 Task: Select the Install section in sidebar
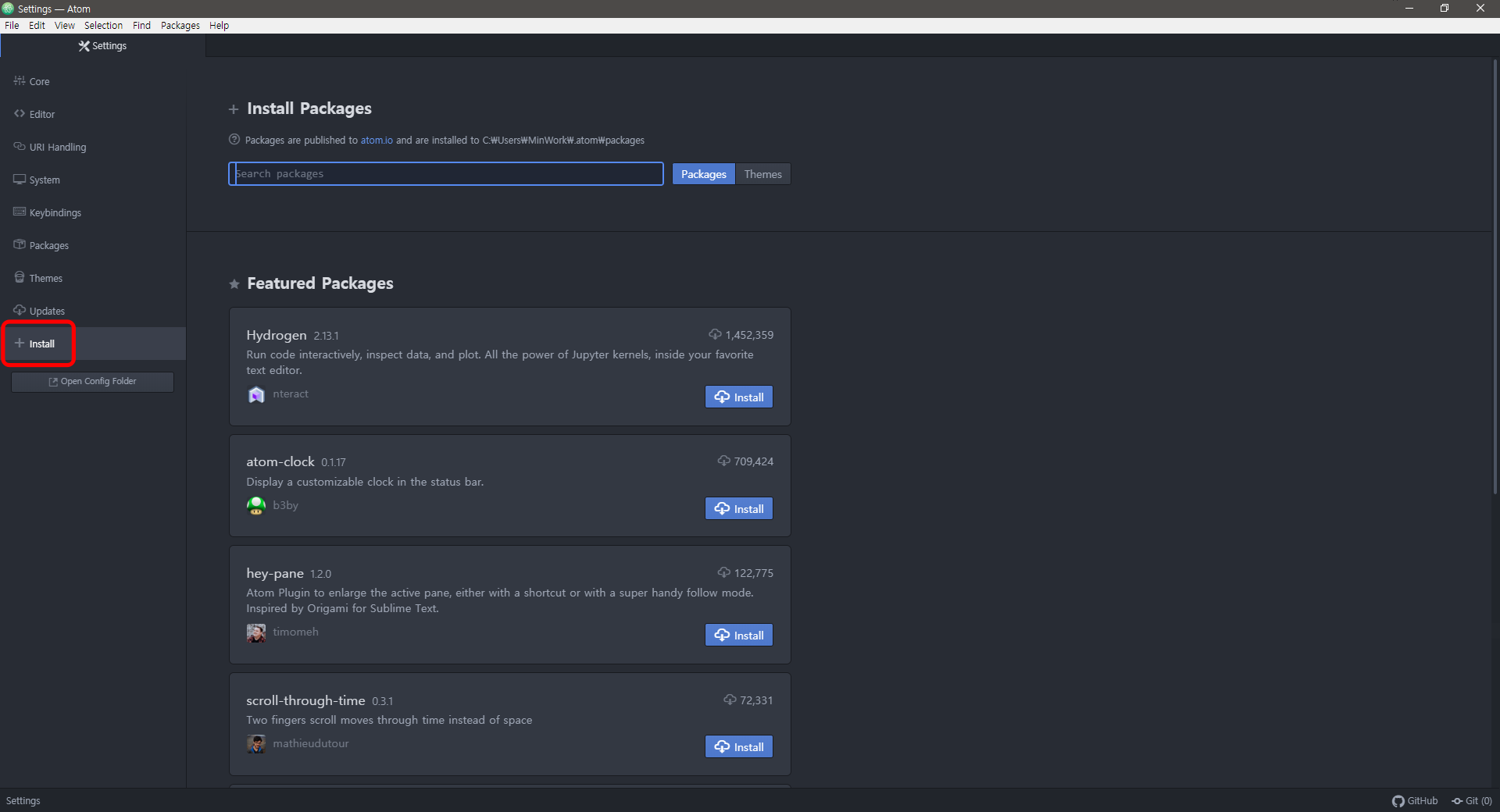[93, 344]
